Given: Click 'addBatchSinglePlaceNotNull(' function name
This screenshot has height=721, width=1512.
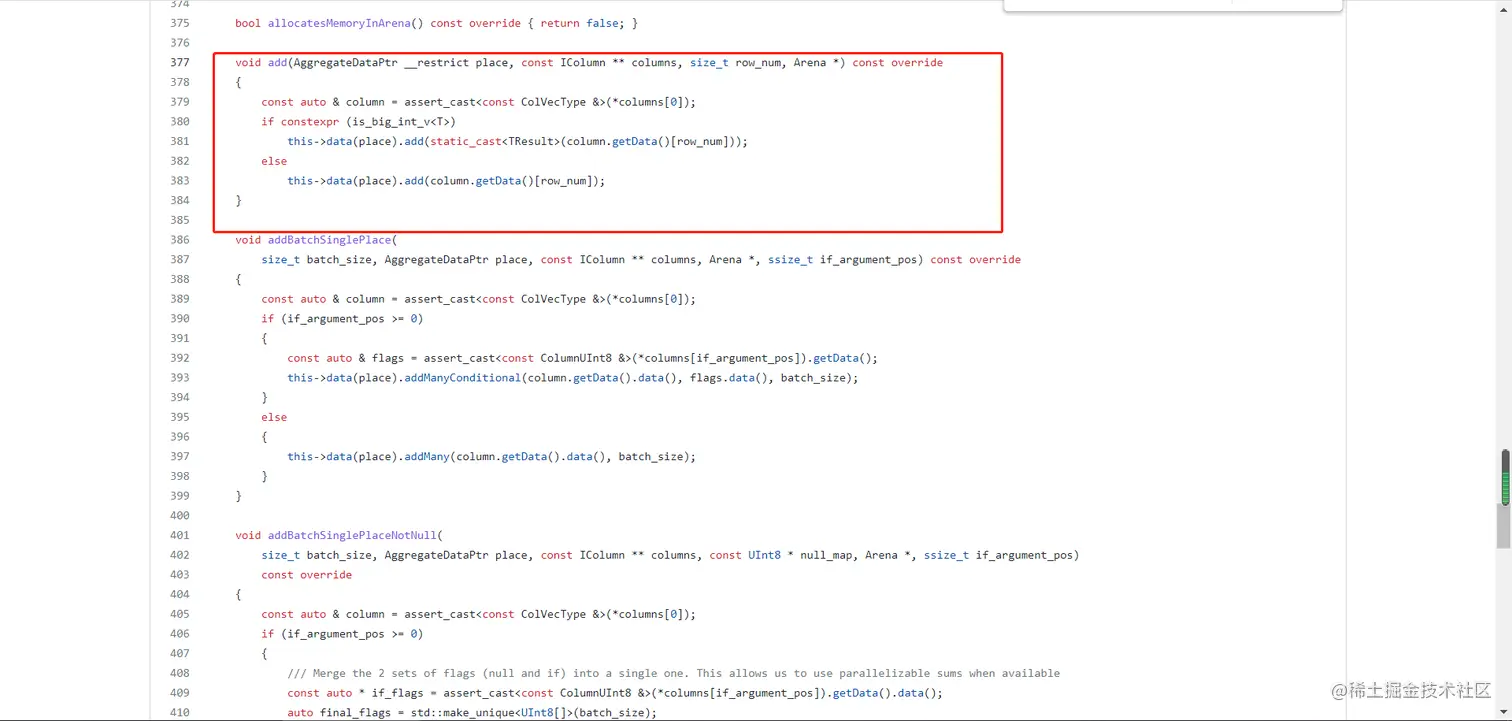Looking at the screenshot, I should (x=355, y=535).
